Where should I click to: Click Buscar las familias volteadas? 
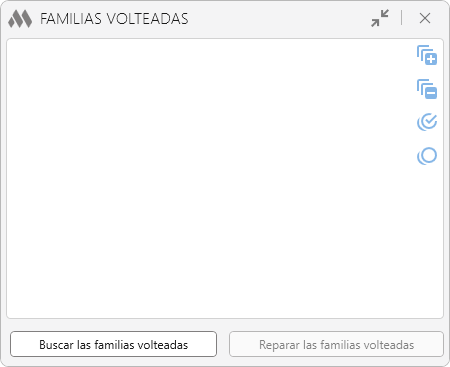pos(113,344)
